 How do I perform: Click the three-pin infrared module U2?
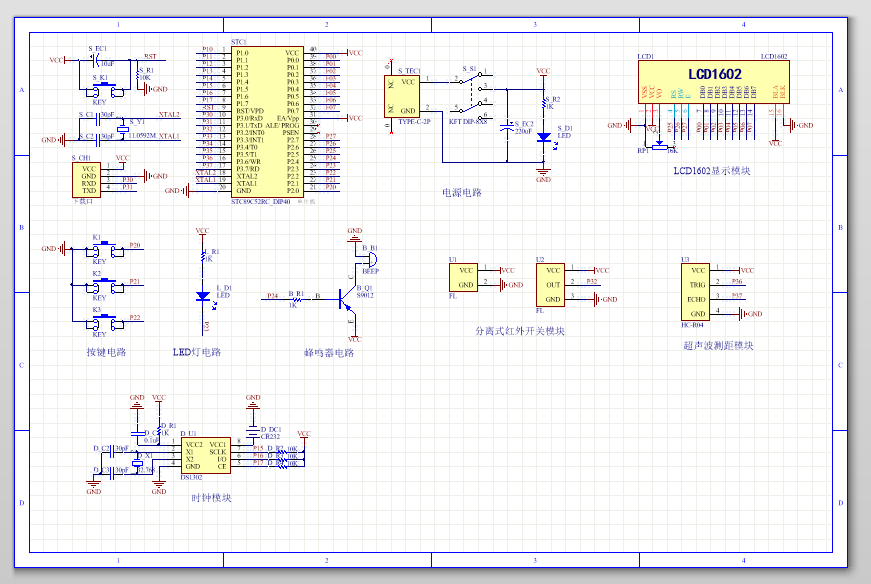tap(550, 285)
